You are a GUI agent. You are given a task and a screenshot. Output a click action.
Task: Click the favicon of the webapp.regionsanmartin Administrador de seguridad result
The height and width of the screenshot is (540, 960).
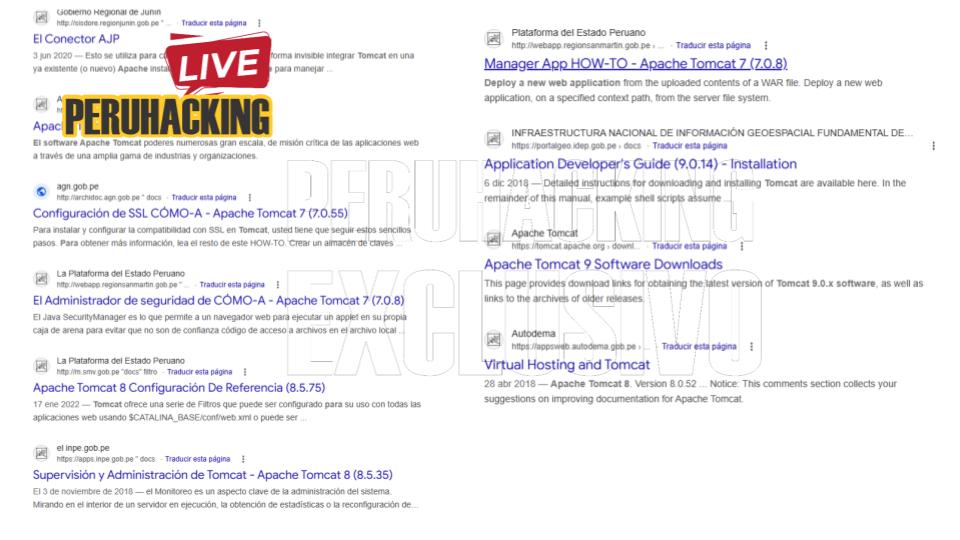(x=41, y=279)
